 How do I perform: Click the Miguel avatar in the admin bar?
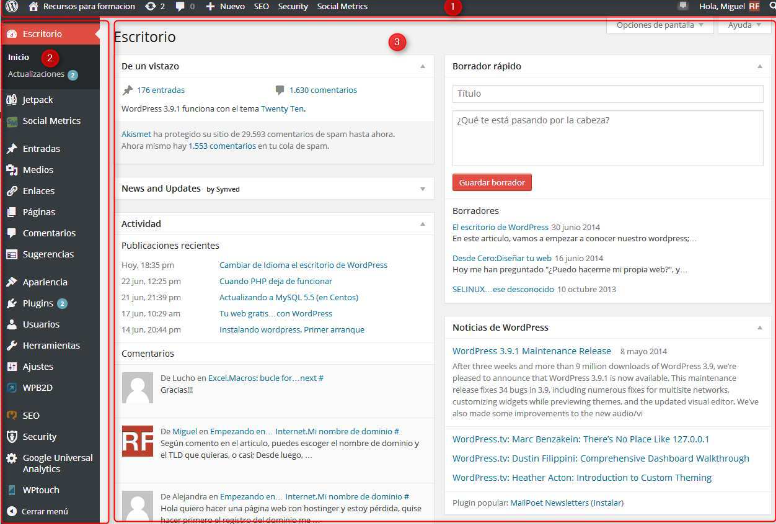(x=754, y=6)
